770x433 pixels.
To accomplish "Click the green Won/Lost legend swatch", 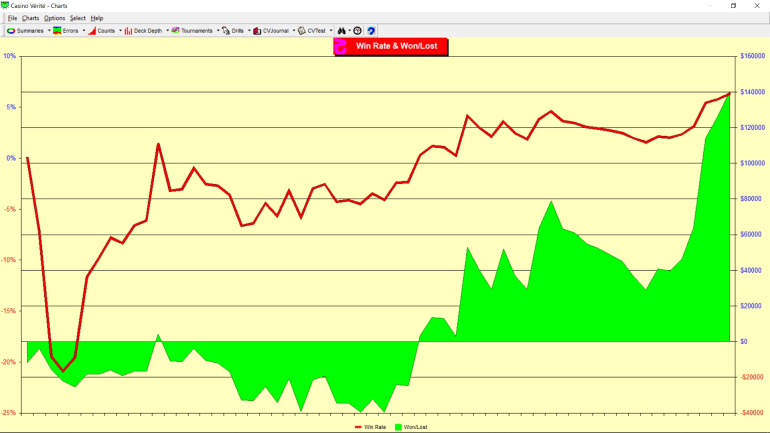I will coord(399,427).
